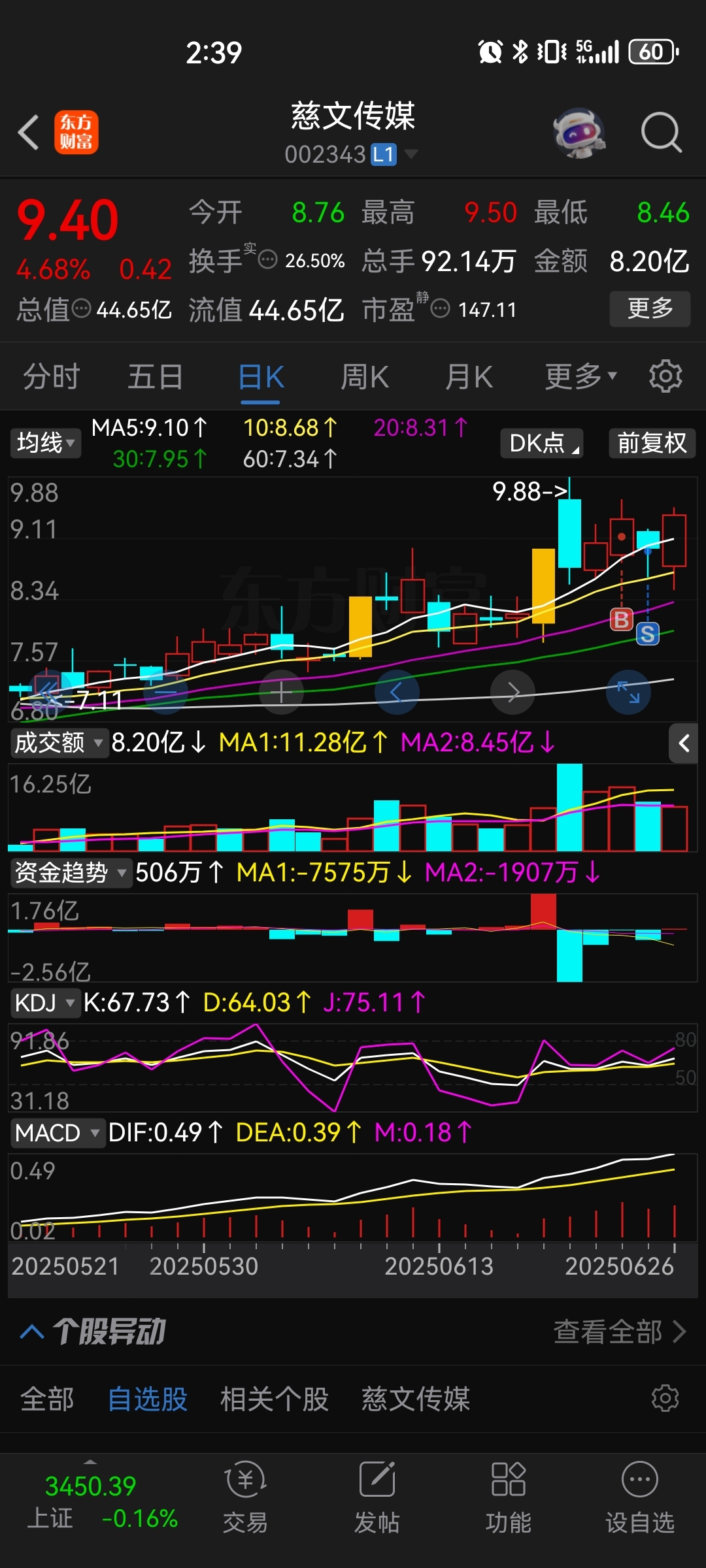Tap the 上证 index 3450.39 ticker
706x1568 pixels.
[x=101, y=1501]
